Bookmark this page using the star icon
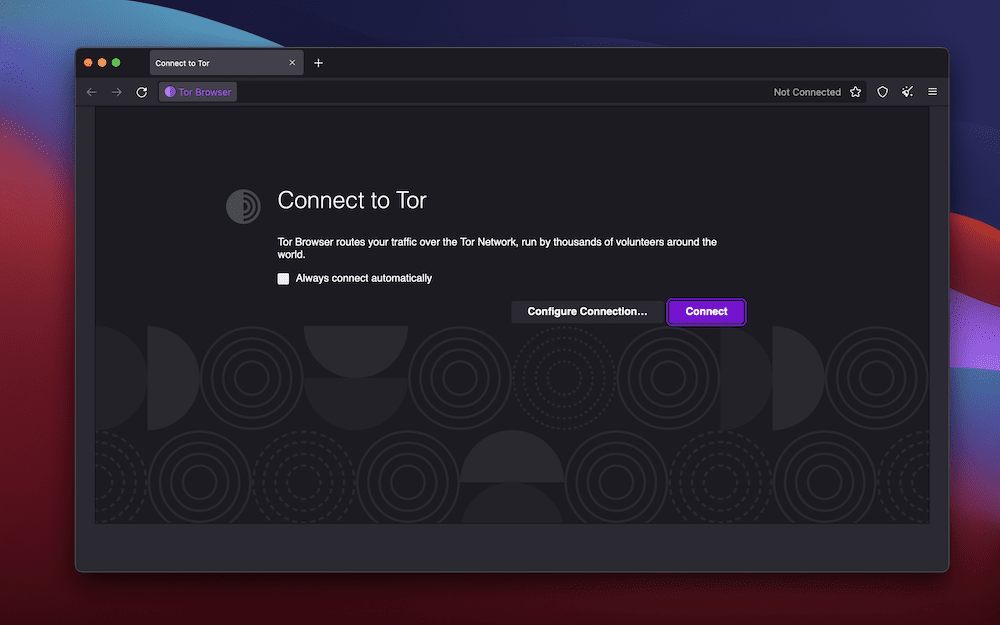This screenshot has width=1000, height=625. click(x=856, y=91)
